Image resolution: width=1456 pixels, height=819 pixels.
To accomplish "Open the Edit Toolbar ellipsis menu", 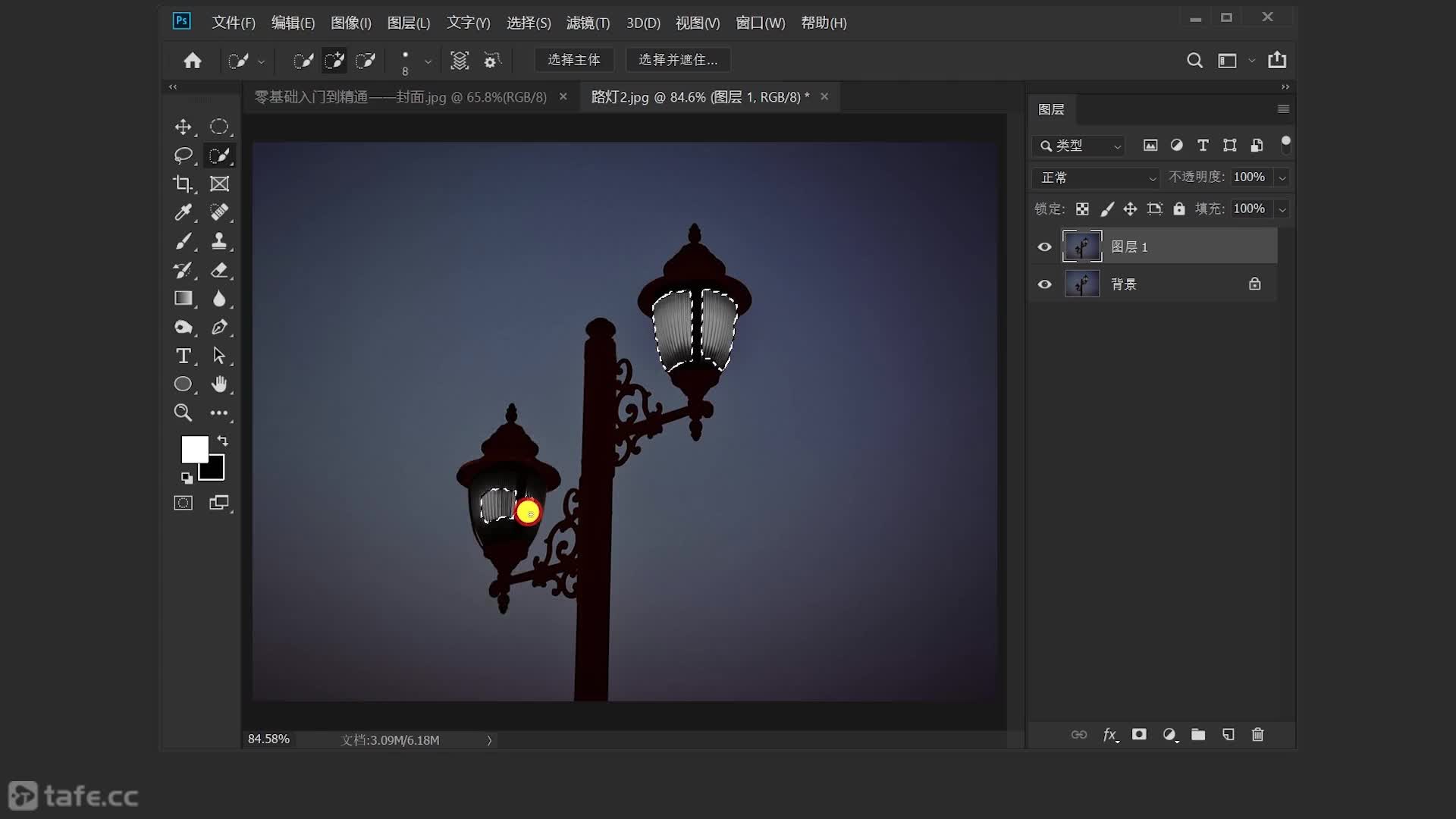I will pos(219,413).
